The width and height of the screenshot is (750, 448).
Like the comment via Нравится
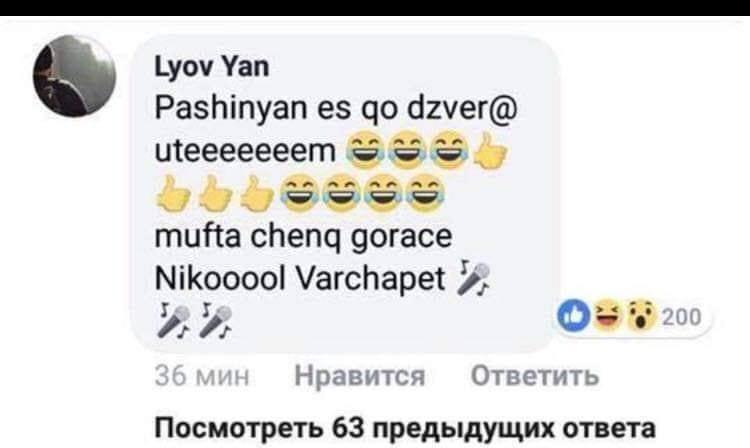[x=360, y=375]
